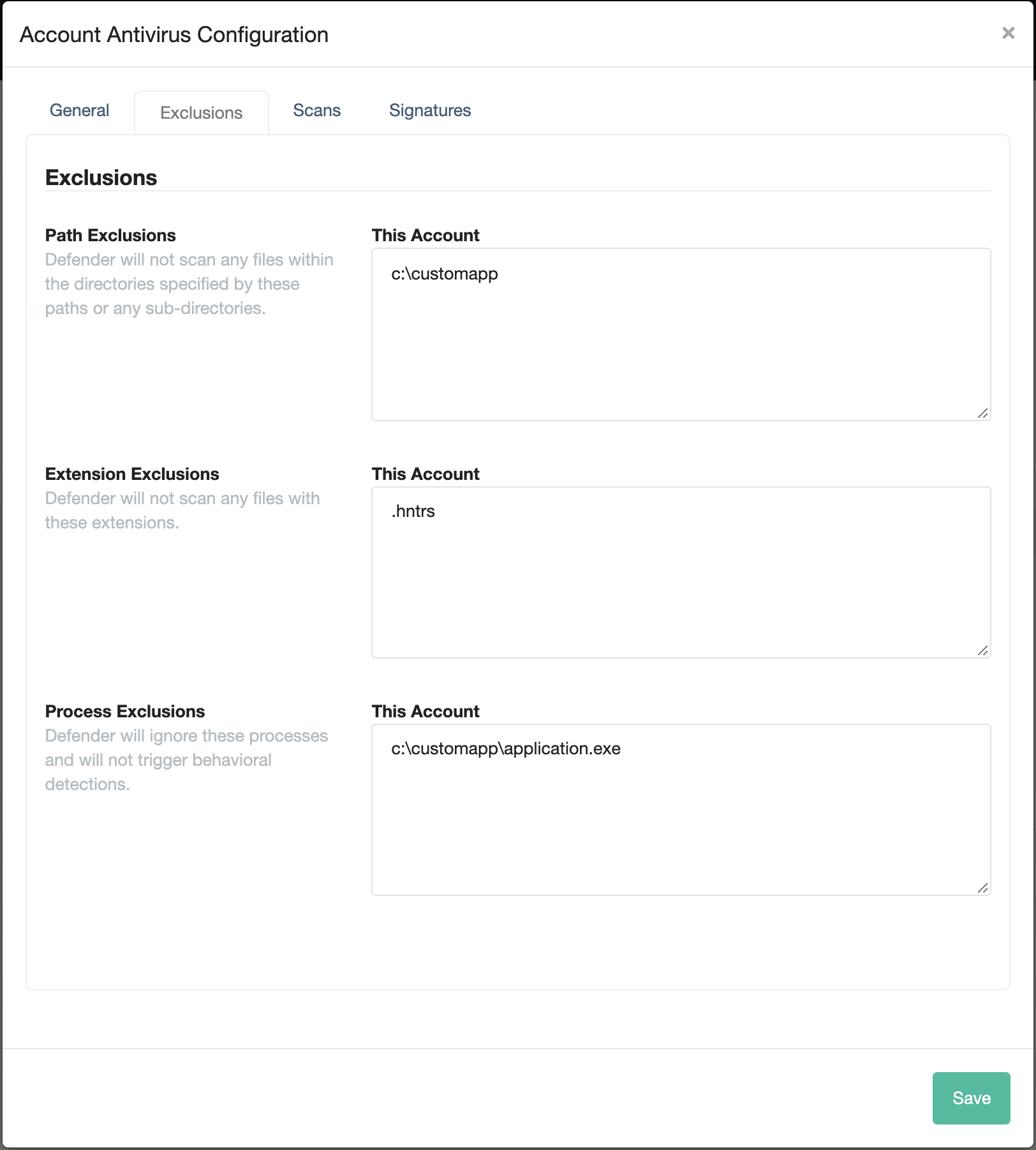Click inside the Process Exclusions text area
The width and height of the screenshot is (1036, 1150).
681,810
